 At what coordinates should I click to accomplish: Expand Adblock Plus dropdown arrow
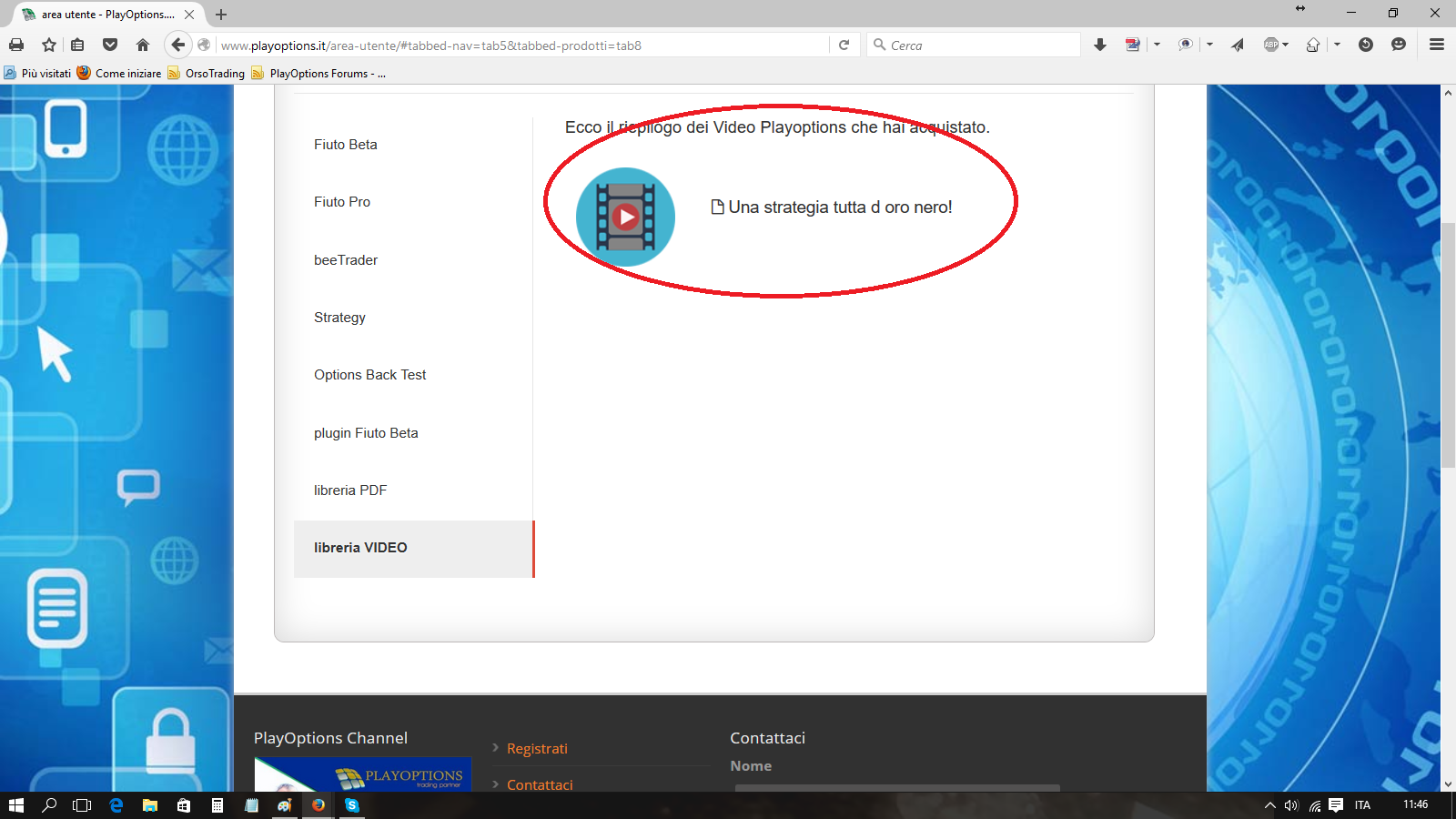(1285, 45)
